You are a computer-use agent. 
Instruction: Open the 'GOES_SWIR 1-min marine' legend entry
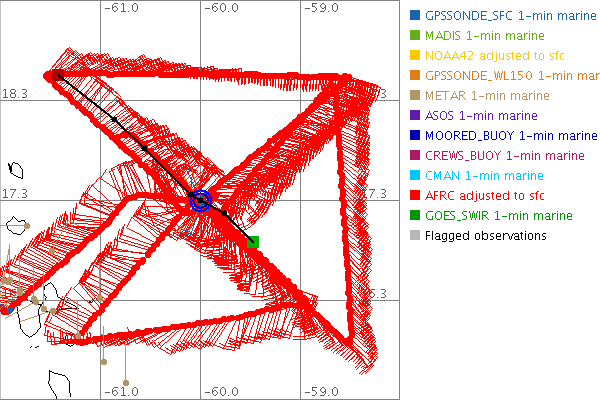point(498,216)
